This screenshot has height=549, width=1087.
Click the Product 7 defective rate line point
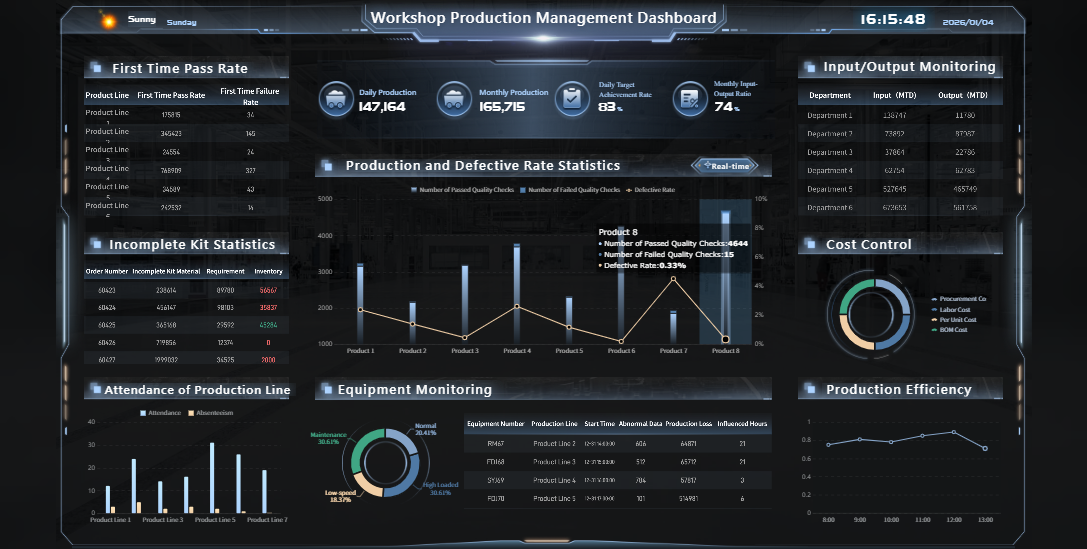click(x=673, y=279)
